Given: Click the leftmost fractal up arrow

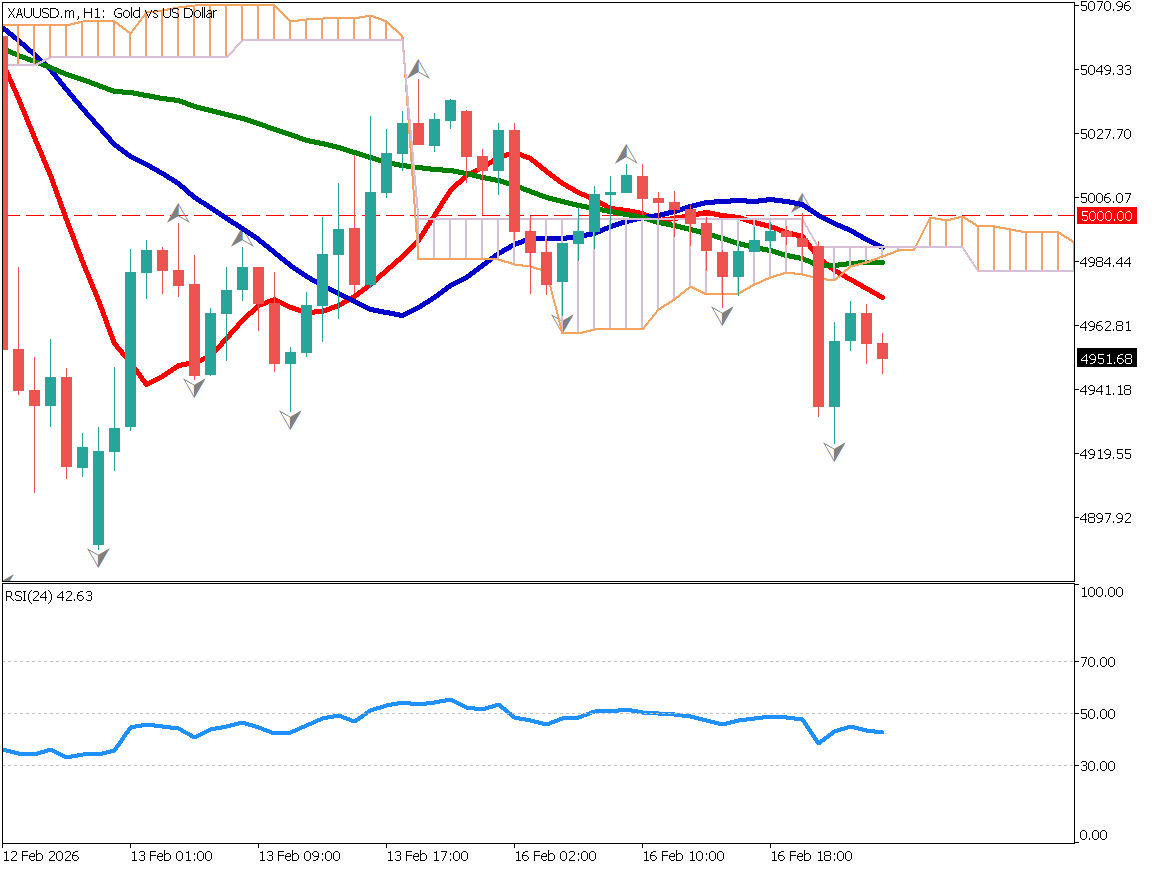Looking at the screenshot, I should 179,213.
